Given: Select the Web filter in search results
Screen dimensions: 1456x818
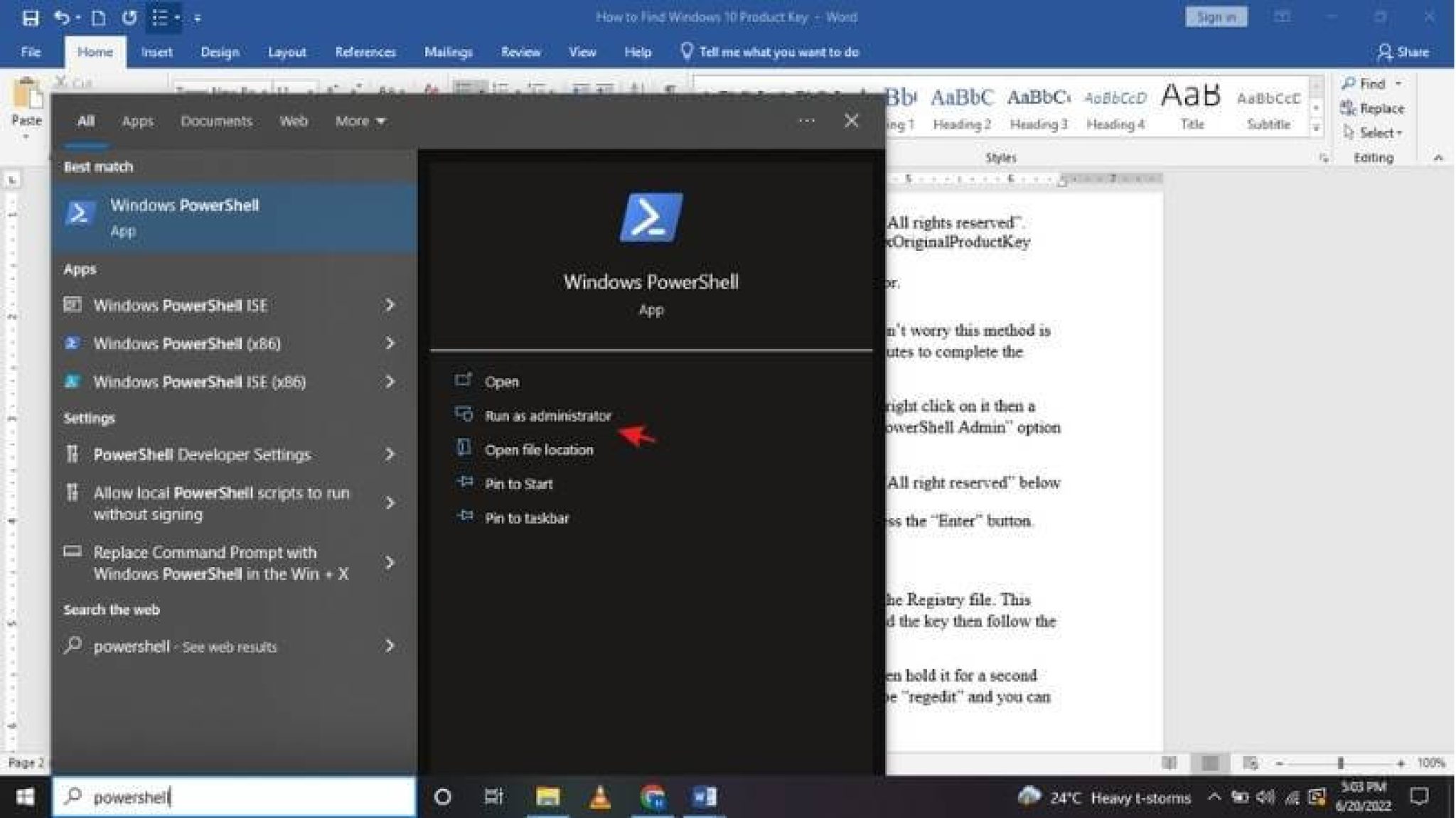Looking at the screenshot, I should click(x=294, y=121).
